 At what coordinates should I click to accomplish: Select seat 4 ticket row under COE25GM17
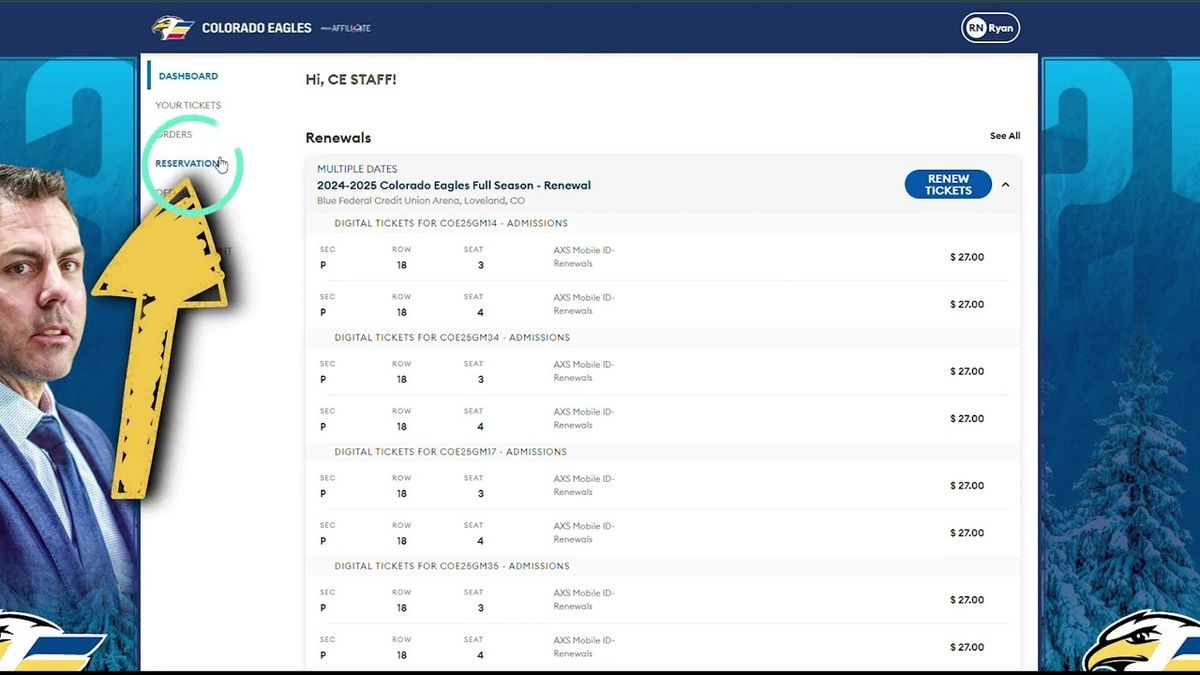coord(660,533)
